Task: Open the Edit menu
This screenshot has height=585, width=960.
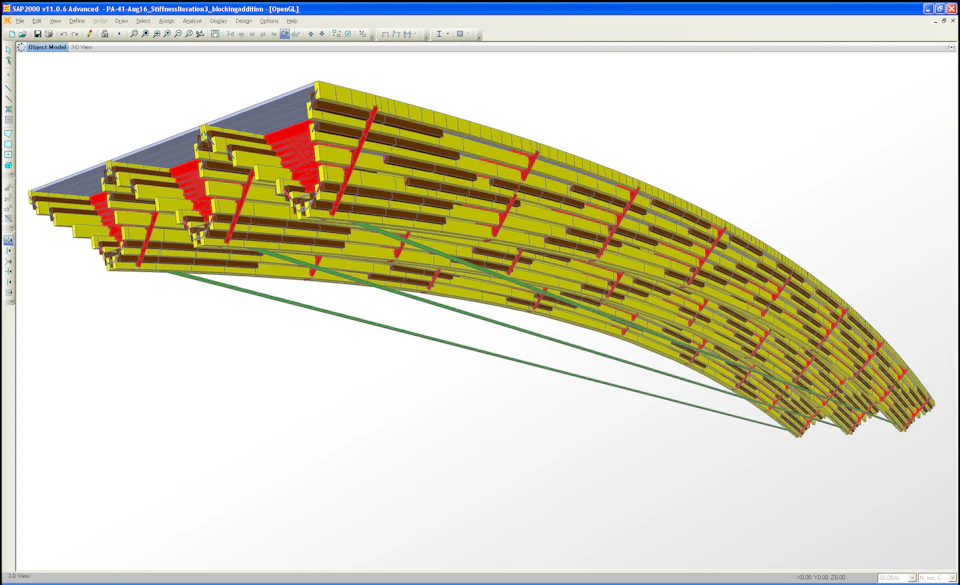Action: [37, 21]
